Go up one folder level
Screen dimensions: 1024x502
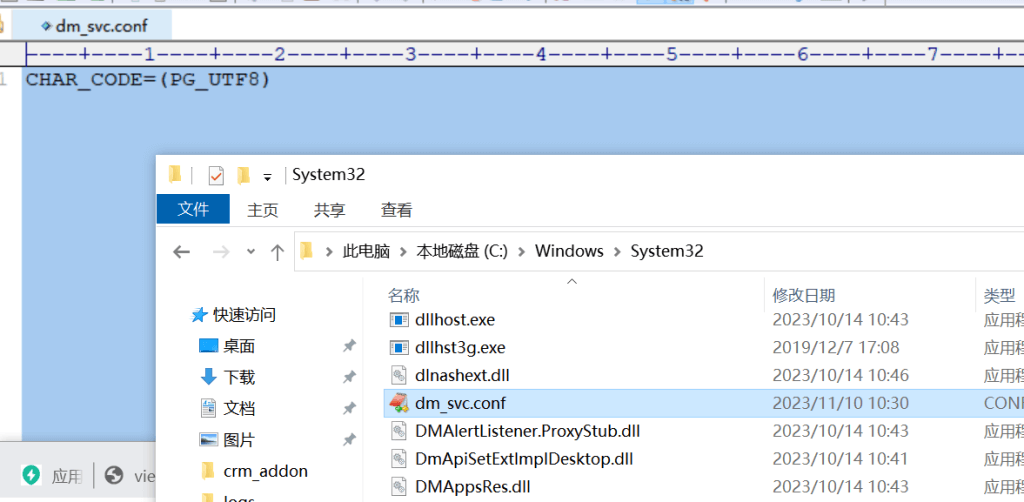pos(278,252)
